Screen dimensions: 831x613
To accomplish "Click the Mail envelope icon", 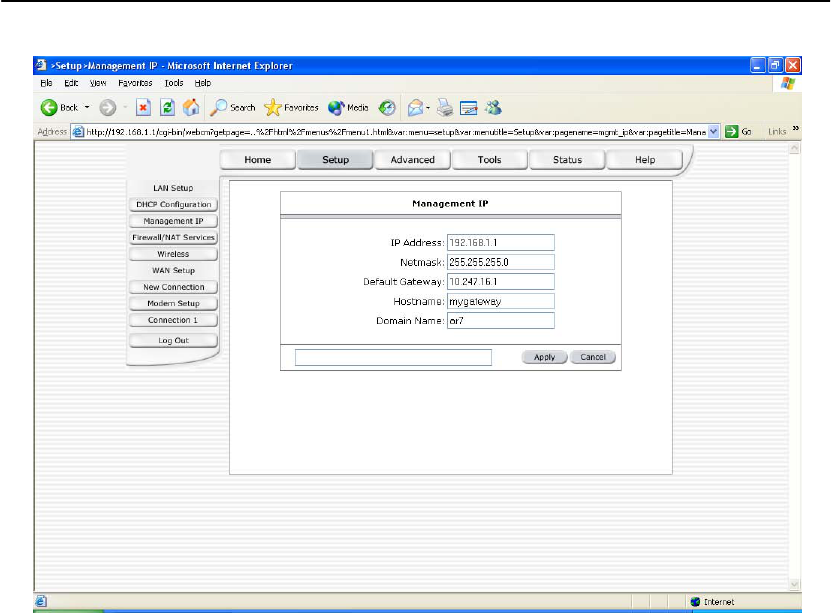I will [415, 108].
